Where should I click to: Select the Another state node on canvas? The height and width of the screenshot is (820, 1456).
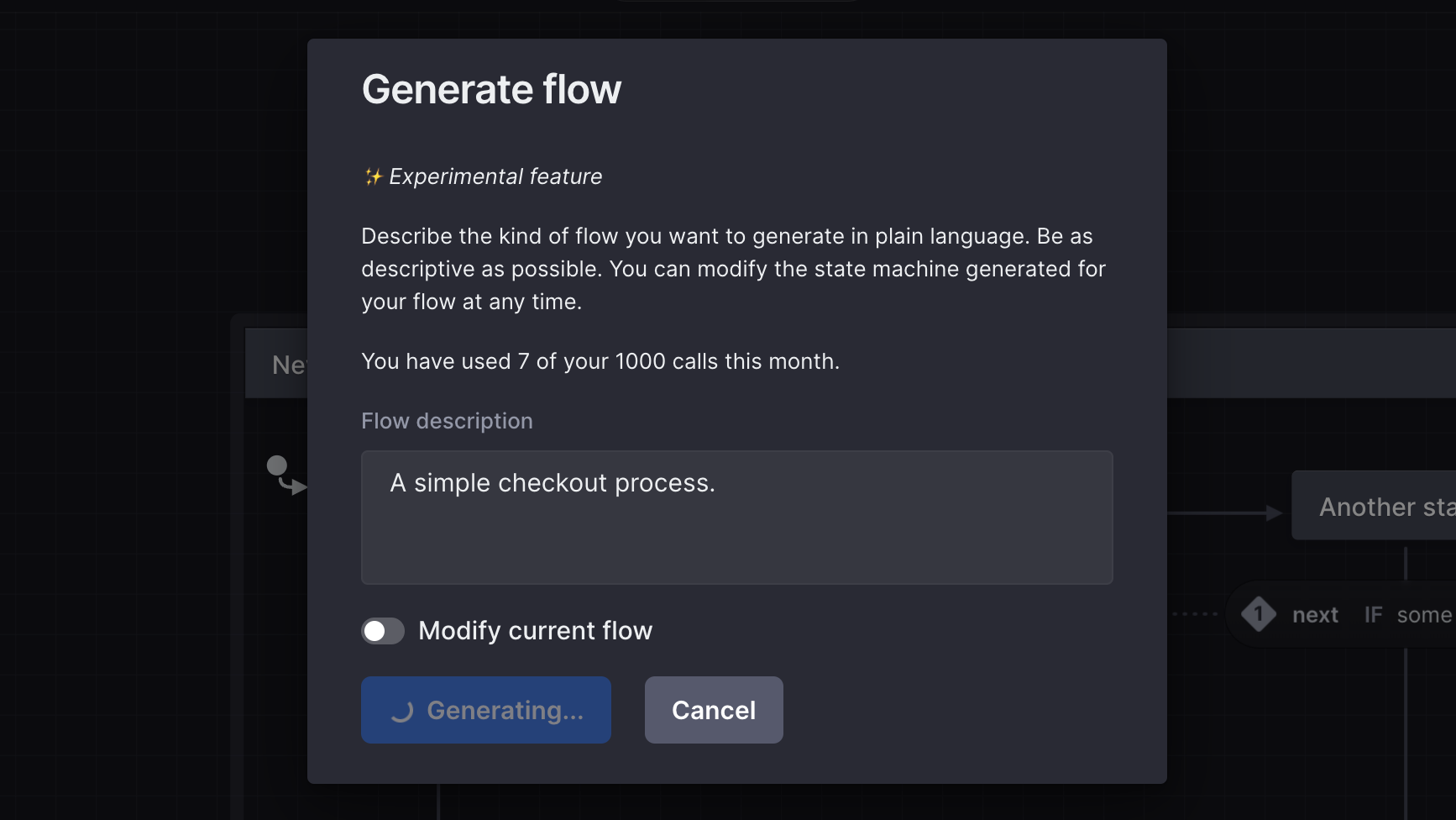point(1385,506)
